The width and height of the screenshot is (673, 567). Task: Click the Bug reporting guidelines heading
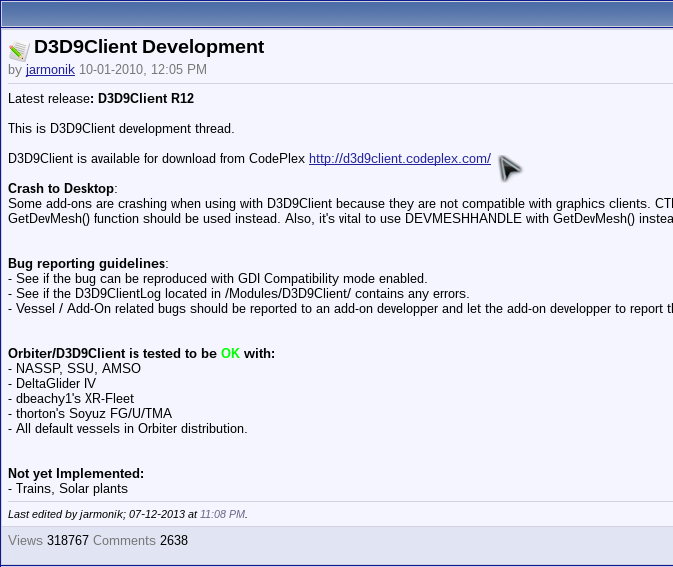click(87, 263)
